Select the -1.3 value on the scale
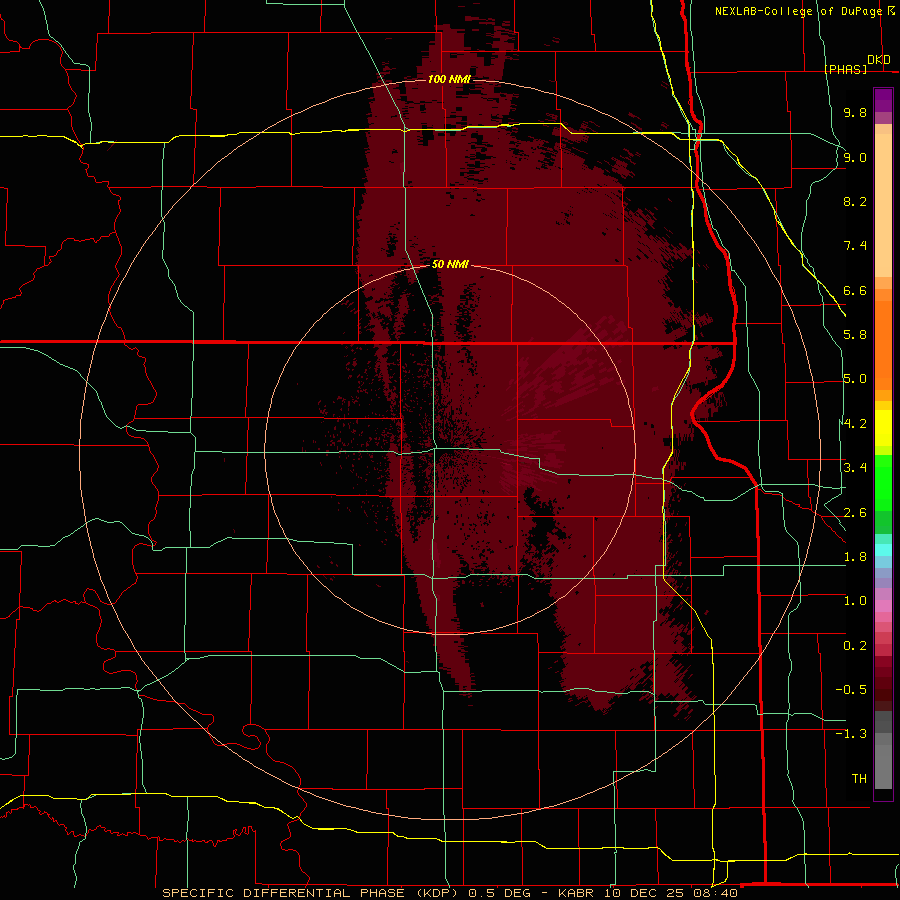This screenshot has width=900, height=900. 851,734
